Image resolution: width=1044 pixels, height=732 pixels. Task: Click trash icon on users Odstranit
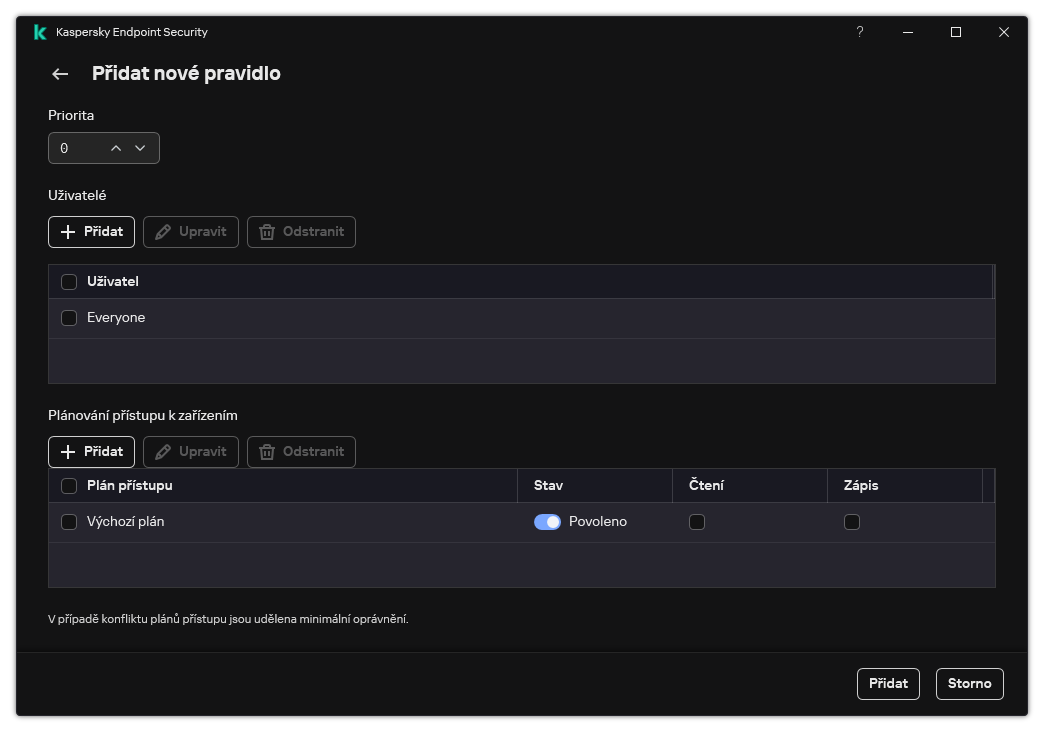(x=267, y=232)
